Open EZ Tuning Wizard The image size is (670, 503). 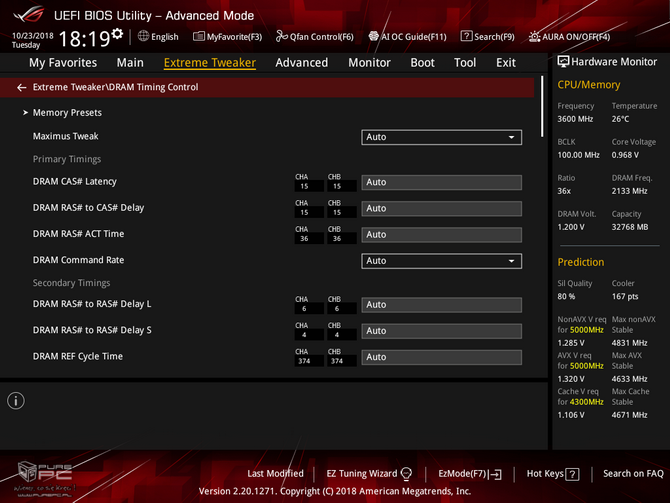click(x=369, y=474)
